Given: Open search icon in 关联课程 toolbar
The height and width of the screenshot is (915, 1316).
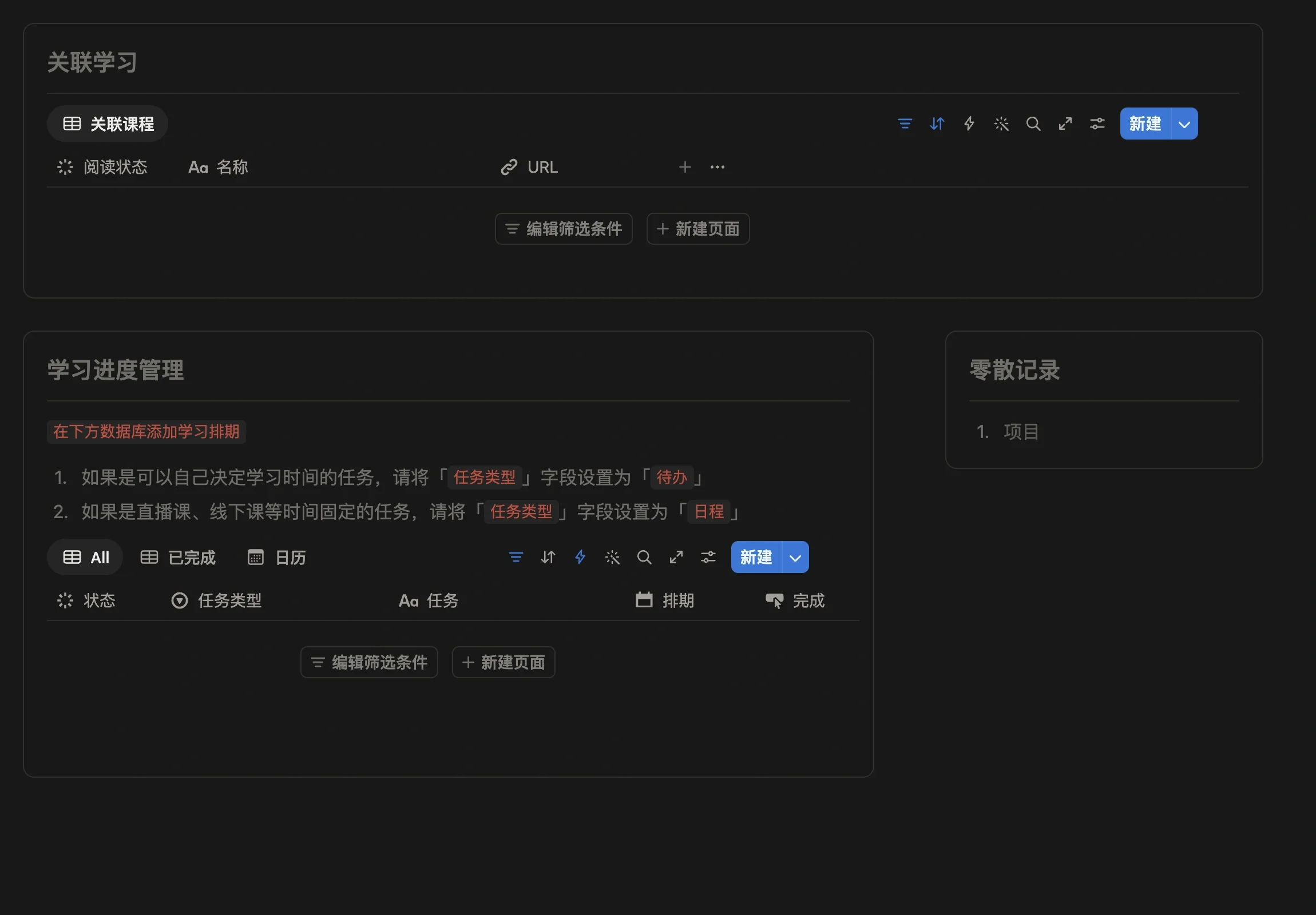Looking at the screenshot, I should [x=1033, y=124].
